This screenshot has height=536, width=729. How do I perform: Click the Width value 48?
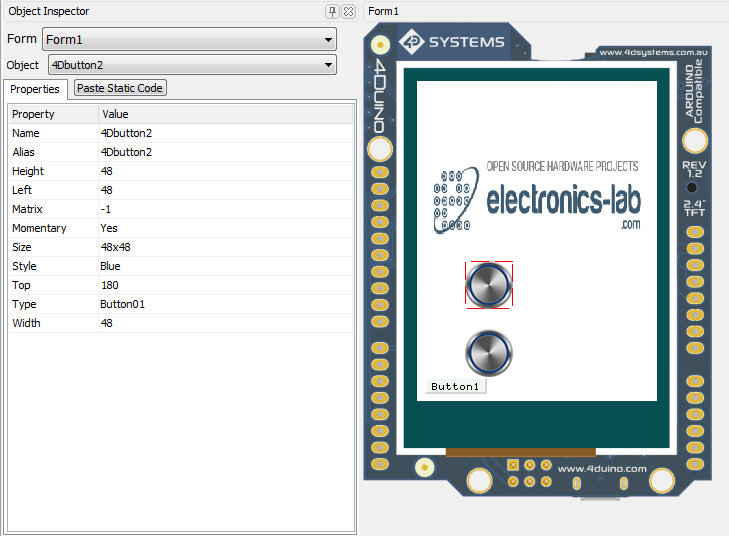pos(107,323)
